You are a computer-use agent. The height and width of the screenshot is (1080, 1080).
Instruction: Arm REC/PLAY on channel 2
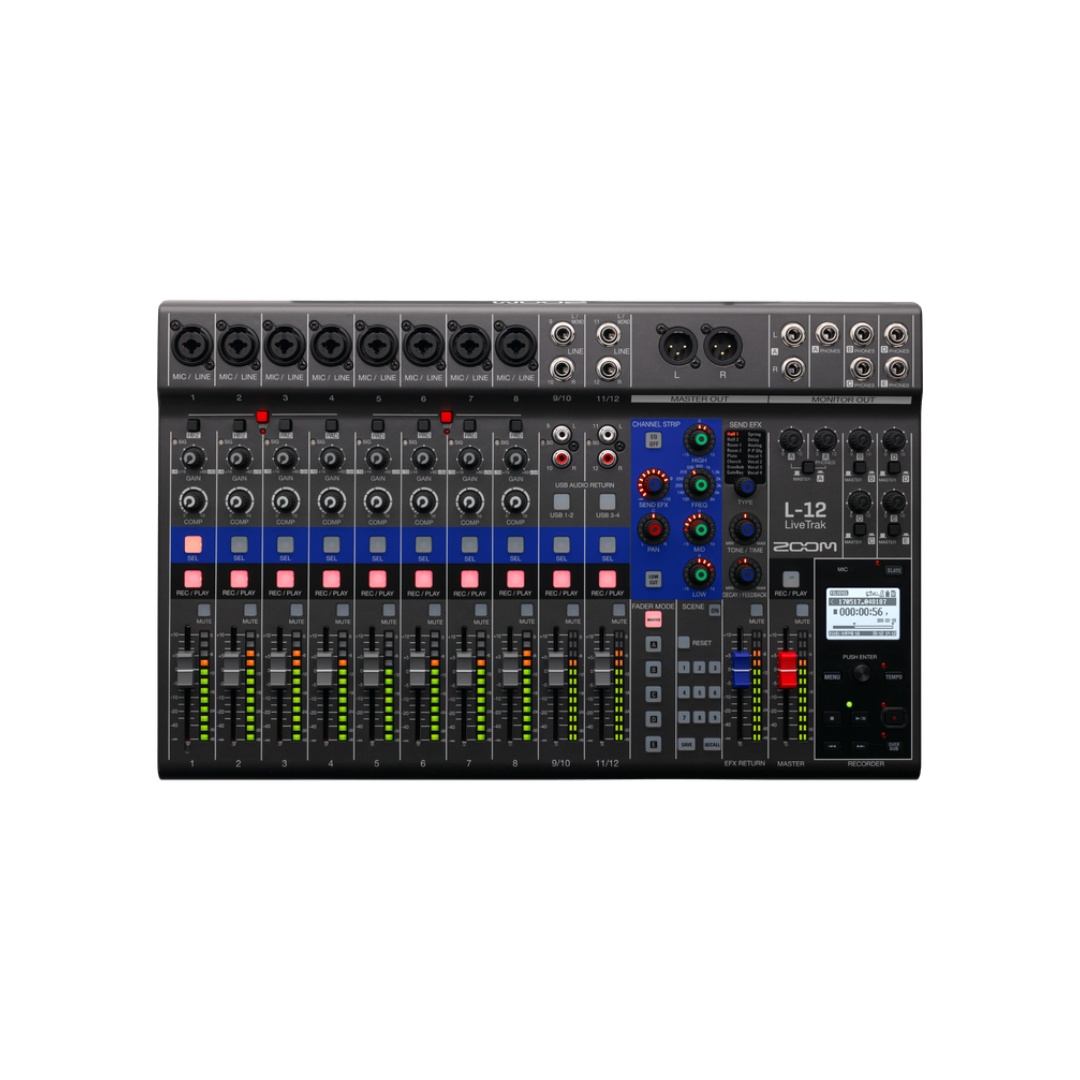[239, 579]
